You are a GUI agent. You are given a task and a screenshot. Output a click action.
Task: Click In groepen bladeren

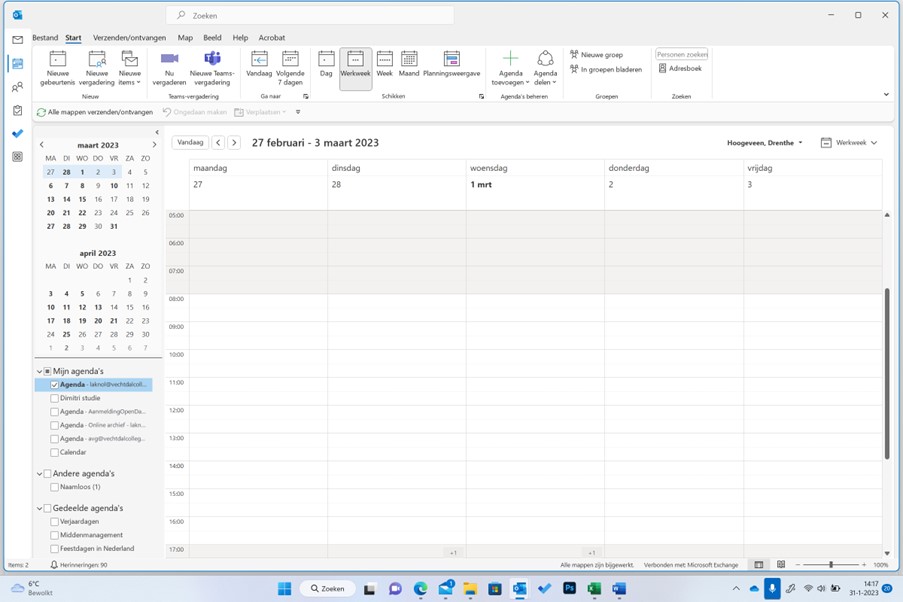coord(606,70)
